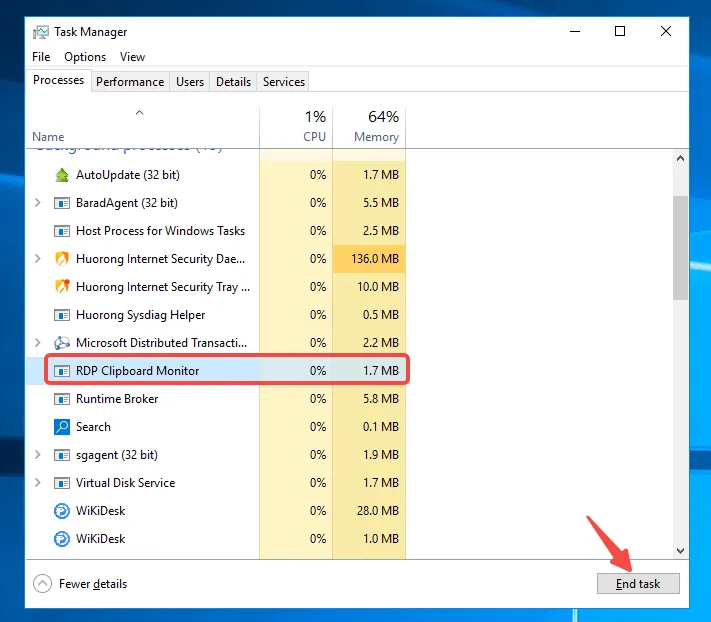Close the Task Manager window
The image size is (711, 622).
click(666, 32)
